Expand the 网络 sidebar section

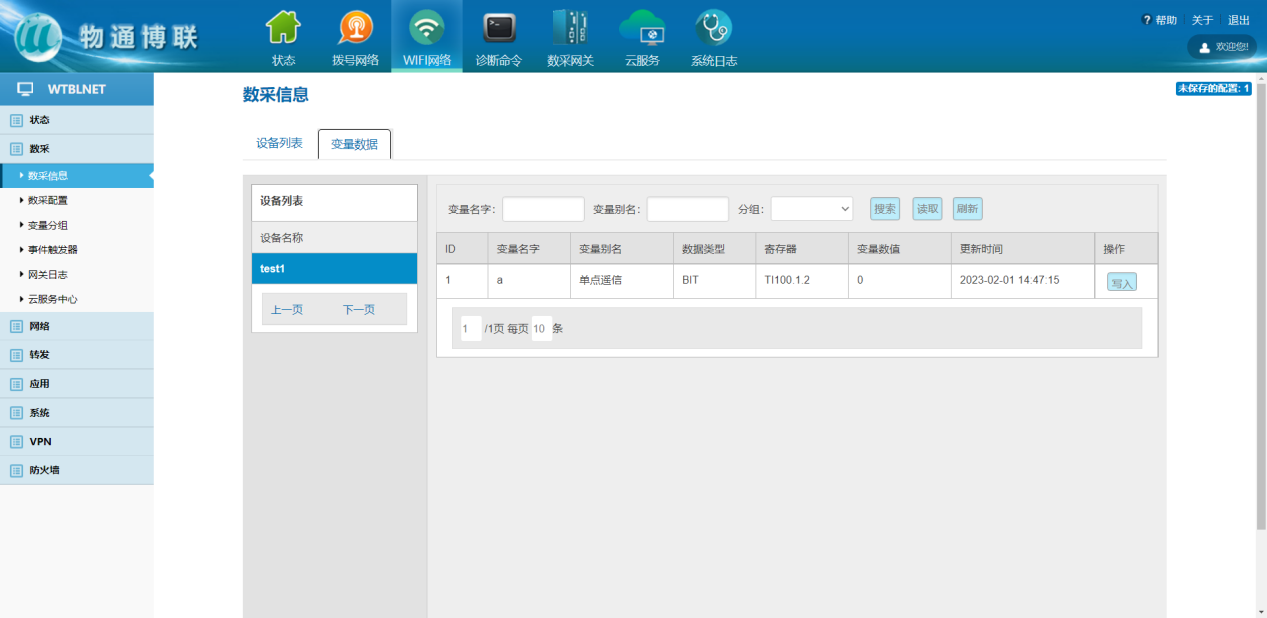40,326
